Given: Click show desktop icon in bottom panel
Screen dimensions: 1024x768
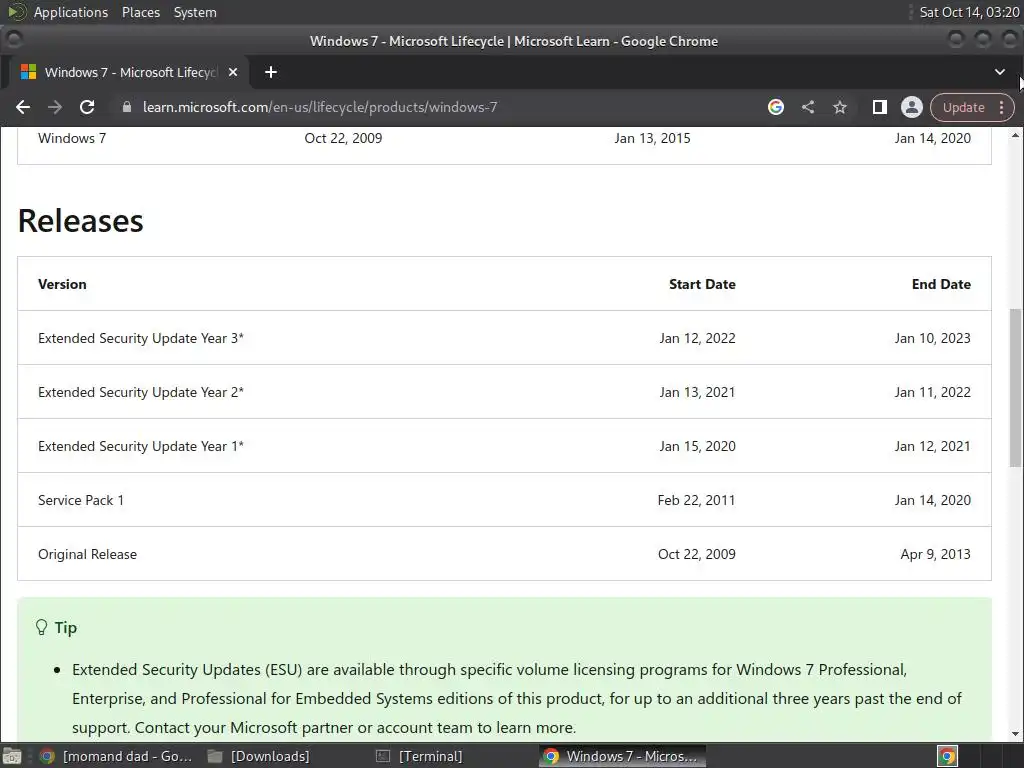Looking at the screenshot, I should [x=12, y=756].
